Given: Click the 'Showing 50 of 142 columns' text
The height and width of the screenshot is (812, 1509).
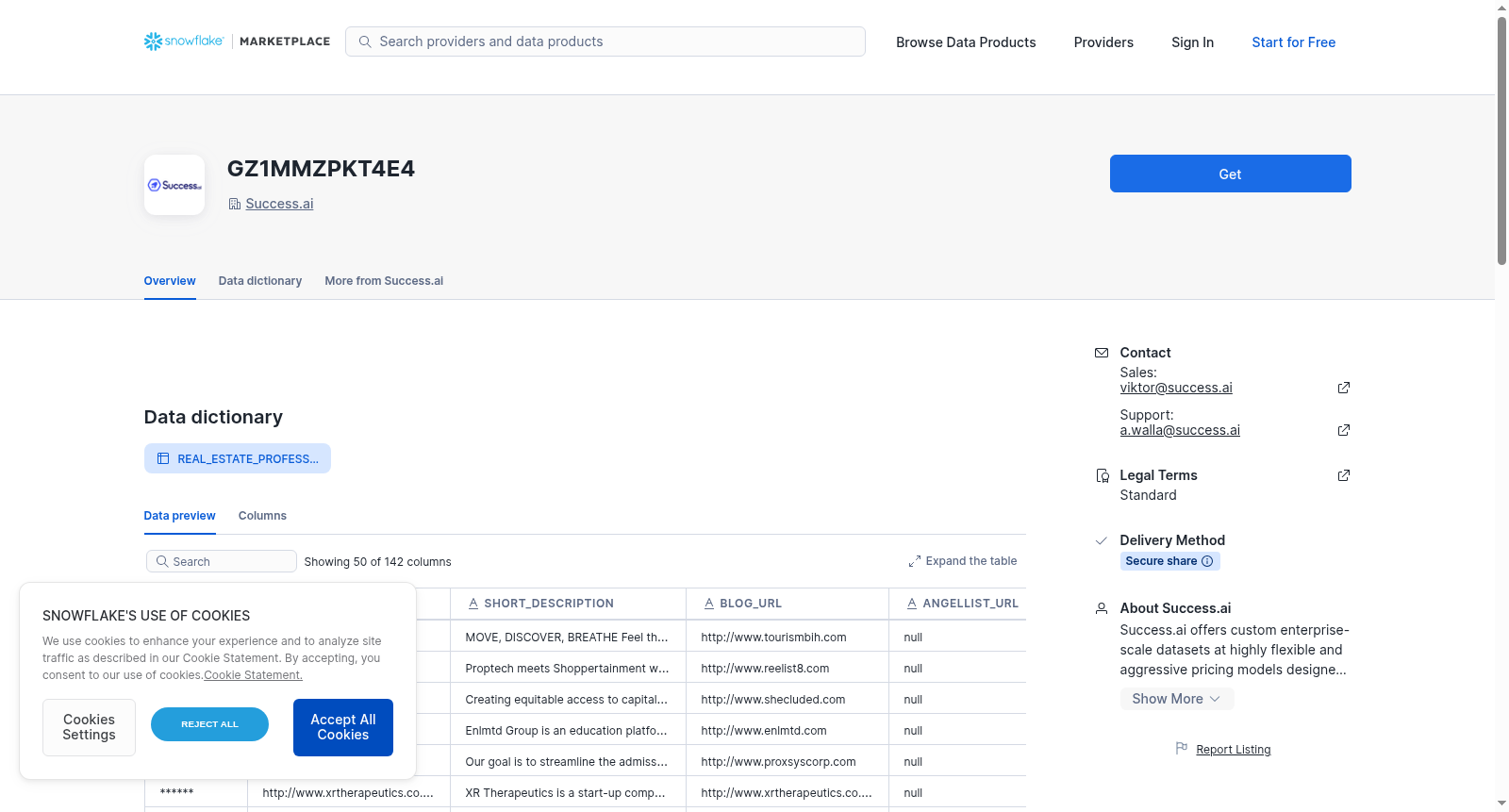Looking at the screenshot, I should tap(377, 562).
